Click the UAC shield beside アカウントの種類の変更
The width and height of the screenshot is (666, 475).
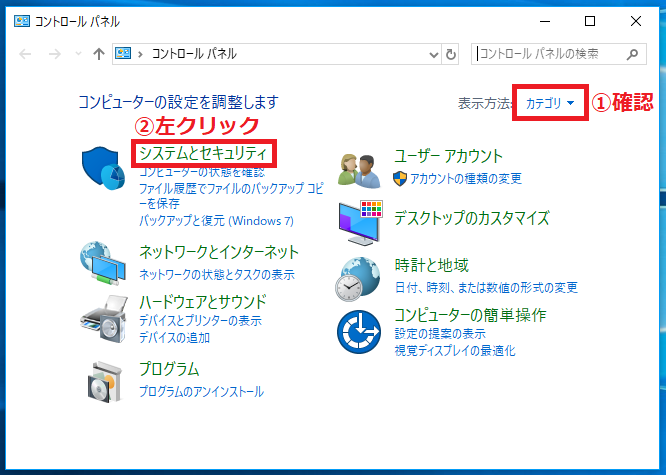(x=400, y=179)
